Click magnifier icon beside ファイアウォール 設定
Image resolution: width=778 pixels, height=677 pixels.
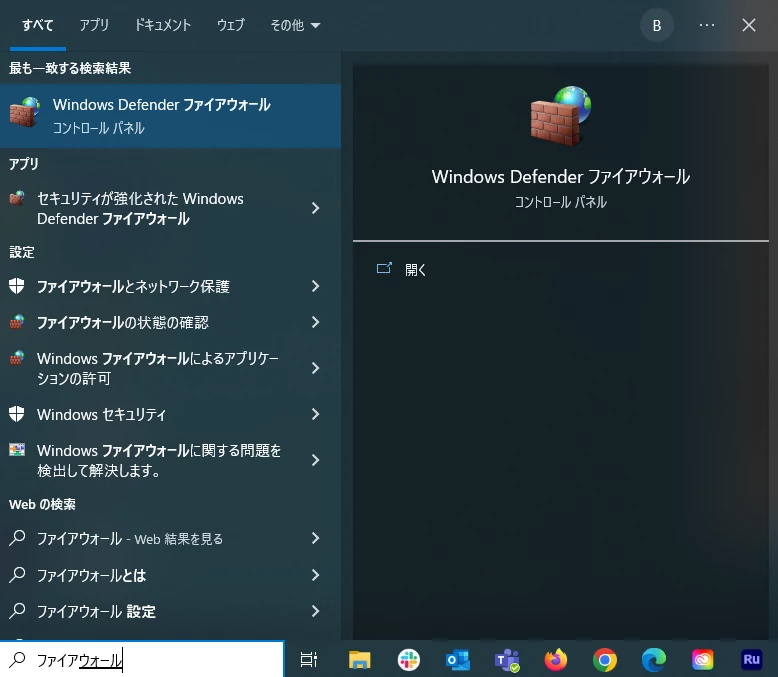(17, 611)
